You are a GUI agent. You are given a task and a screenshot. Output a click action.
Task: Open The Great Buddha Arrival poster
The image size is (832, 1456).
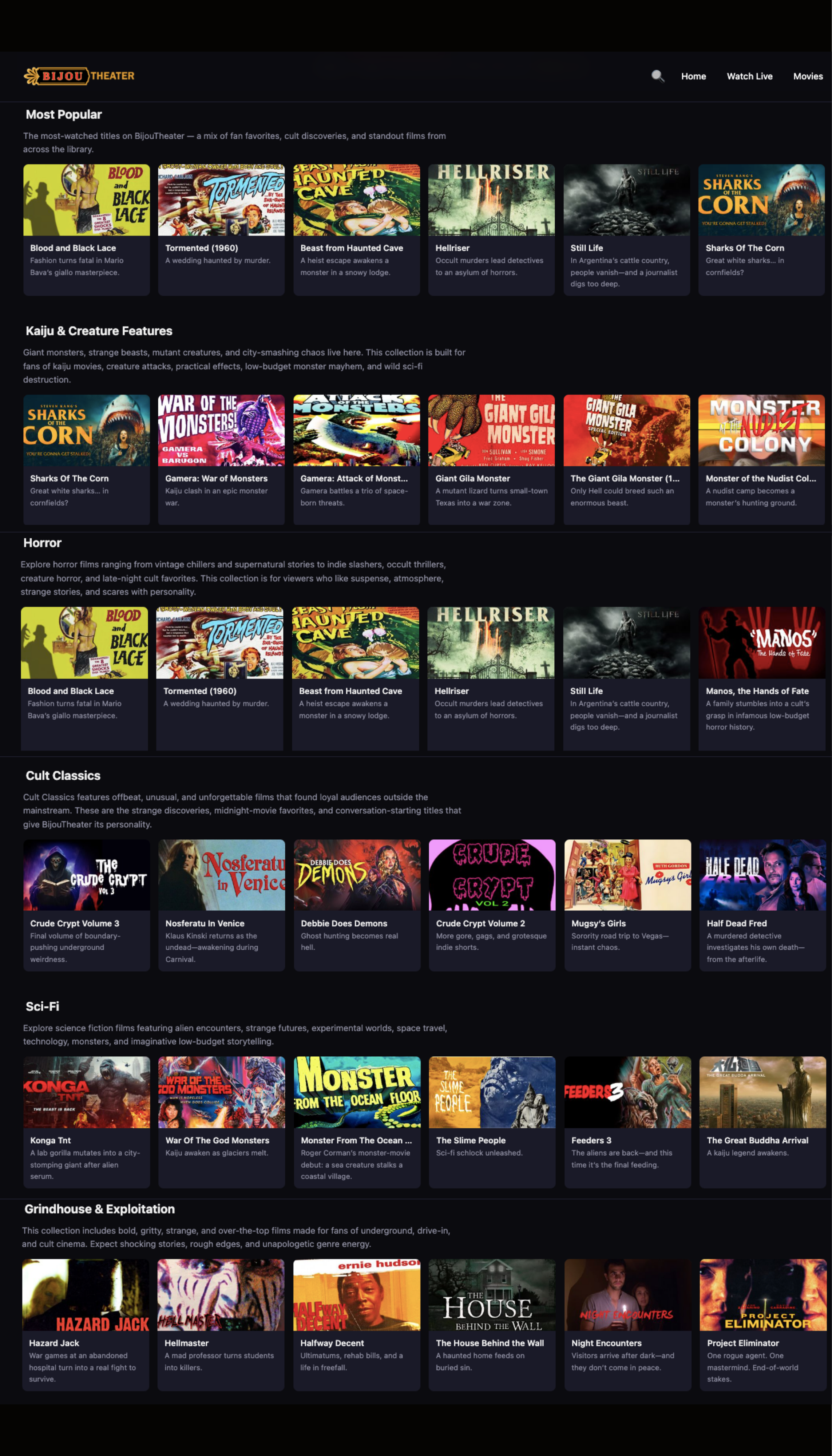762,1092
